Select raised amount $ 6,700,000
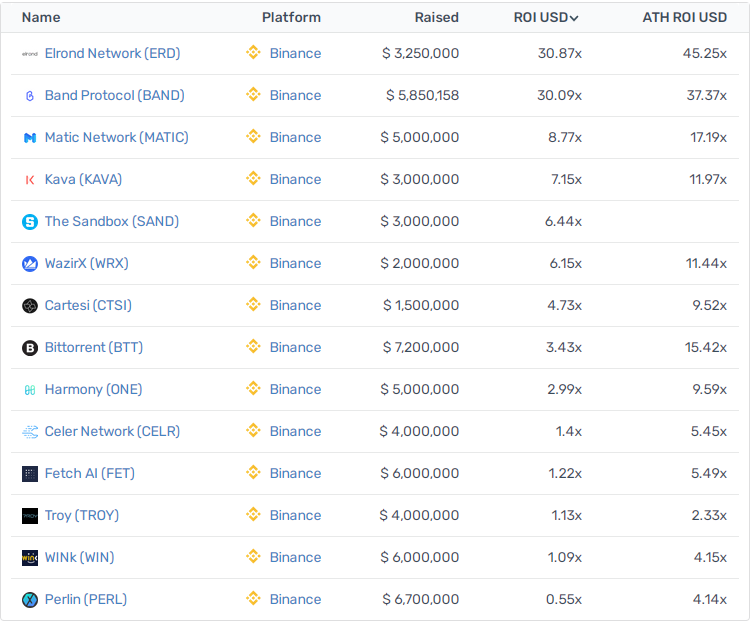The height and width of the screenshot is (623, 751). [x=421, y=600]
